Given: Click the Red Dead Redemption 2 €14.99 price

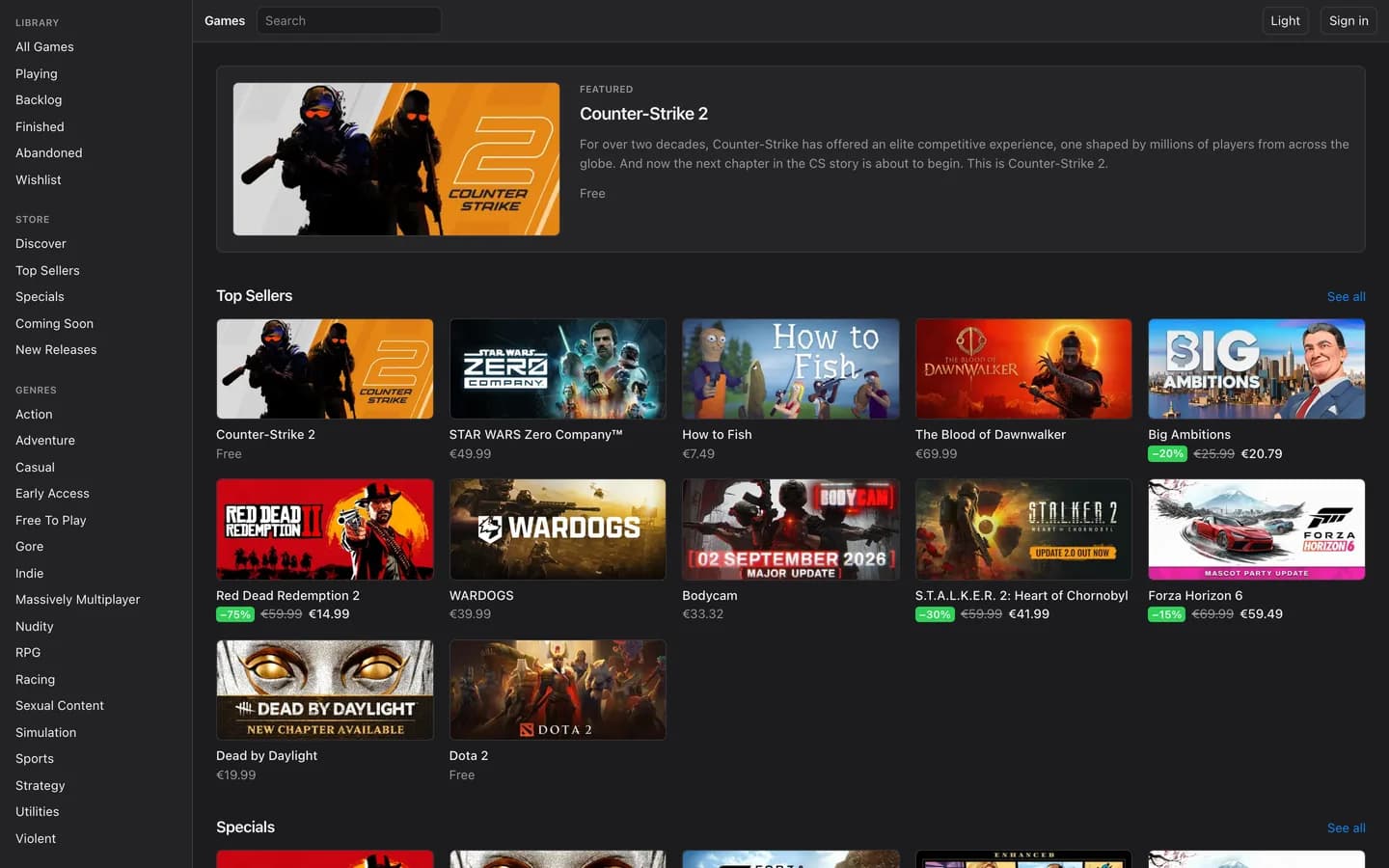Looking at the screenshot, I should pos(329,614).
